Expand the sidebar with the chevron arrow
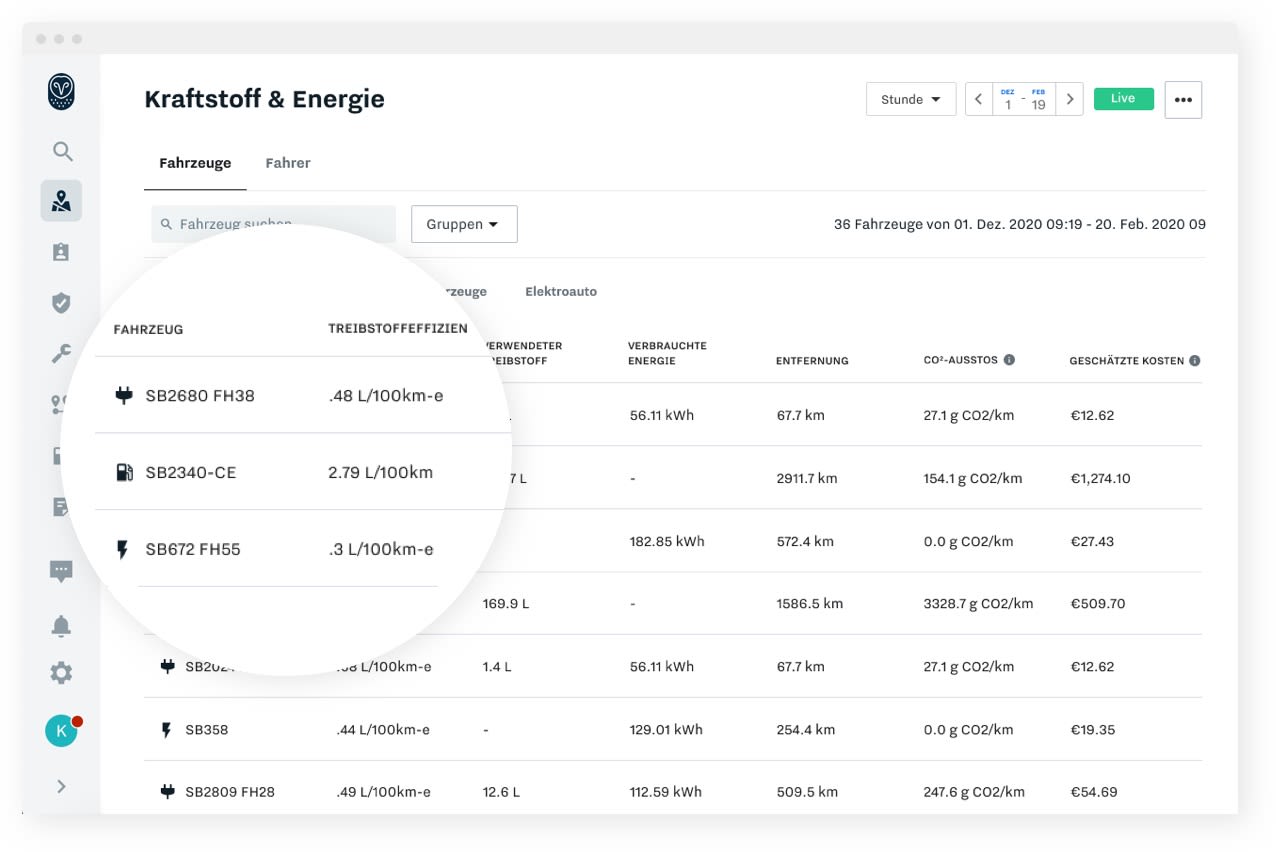 tap(61, 786)
